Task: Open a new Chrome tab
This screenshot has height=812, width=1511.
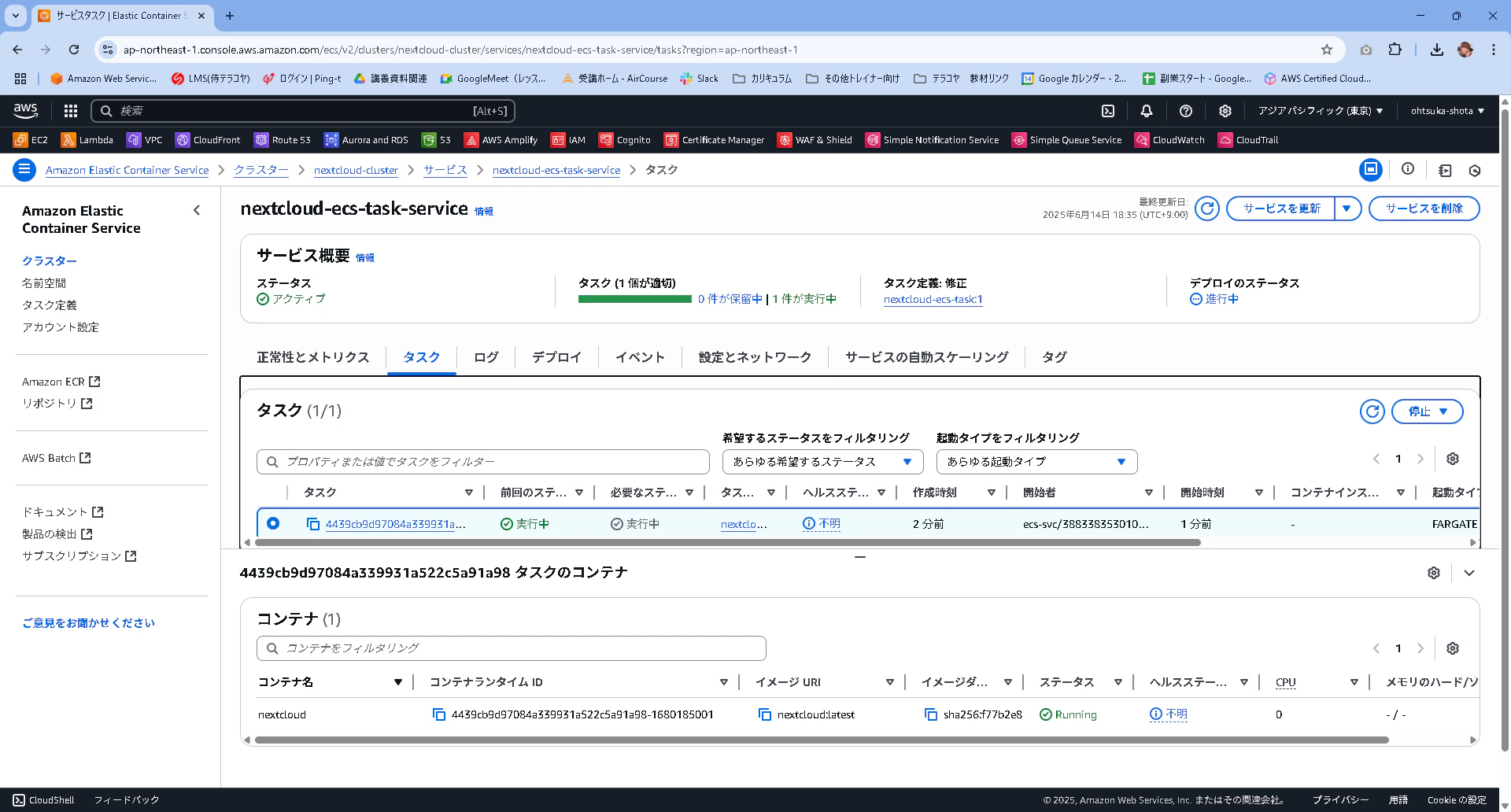Action: pos(230,16)
